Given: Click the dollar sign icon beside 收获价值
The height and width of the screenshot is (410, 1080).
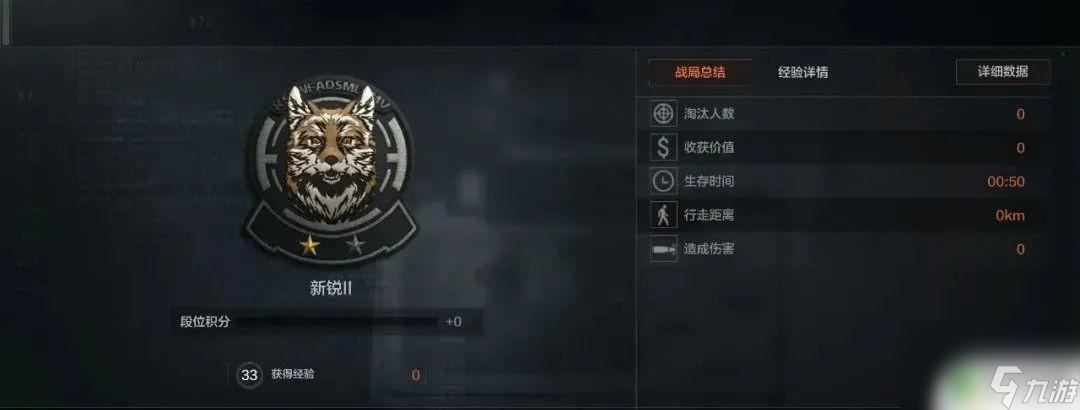Looking at the screenshot, I should [x=663, y=147].
